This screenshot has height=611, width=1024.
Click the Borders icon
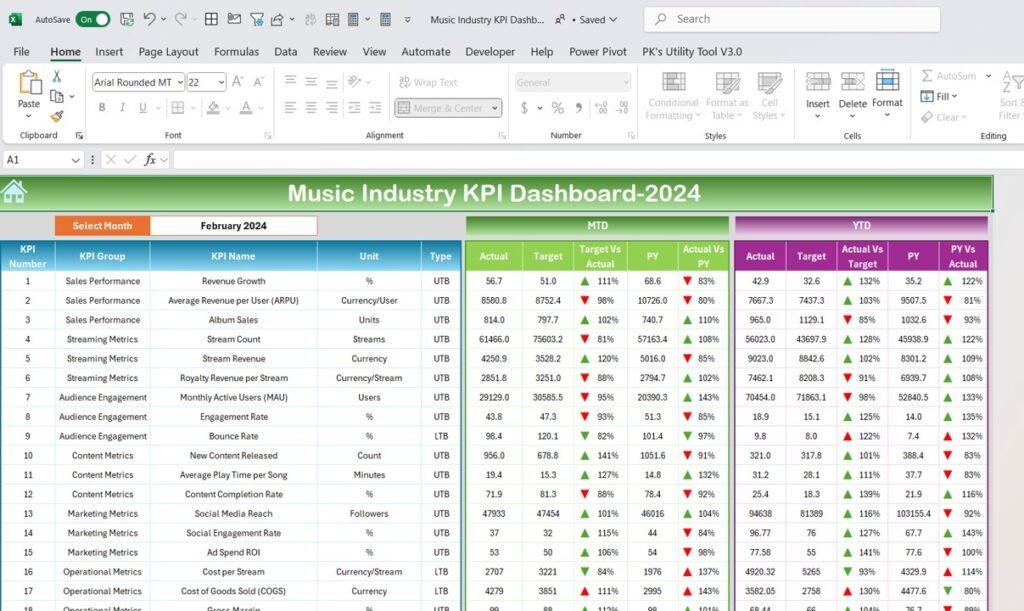click(x=177, y=108)
